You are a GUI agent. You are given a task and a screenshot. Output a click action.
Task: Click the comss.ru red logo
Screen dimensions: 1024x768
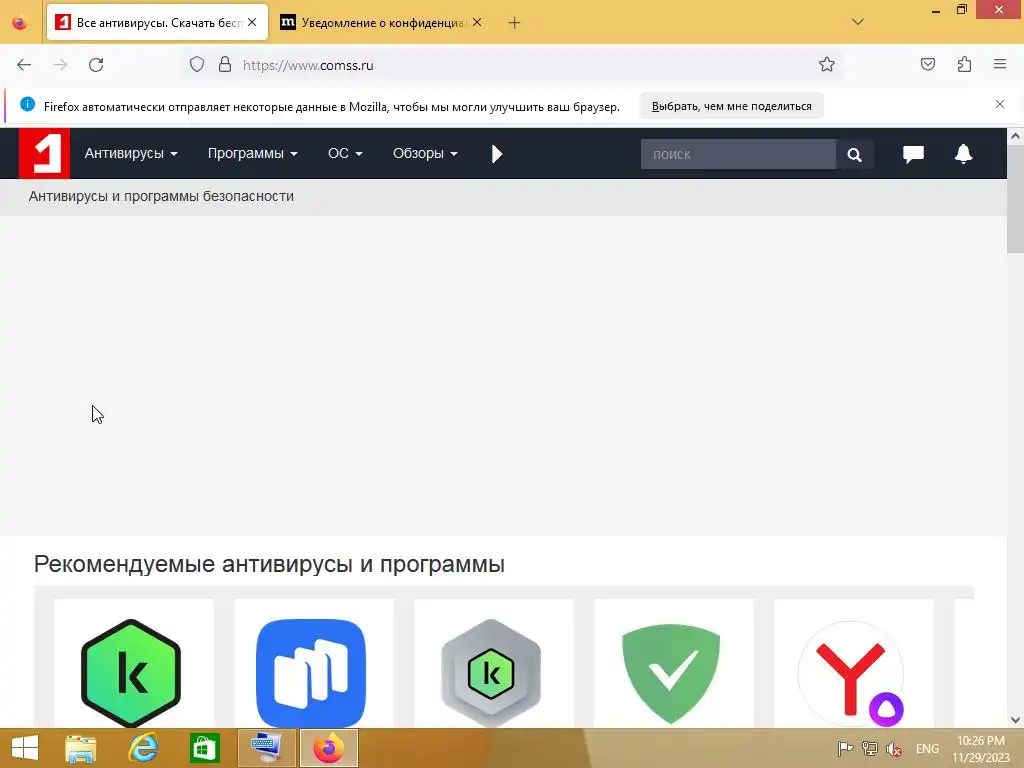pyautogui.click(x=44, y=153)
